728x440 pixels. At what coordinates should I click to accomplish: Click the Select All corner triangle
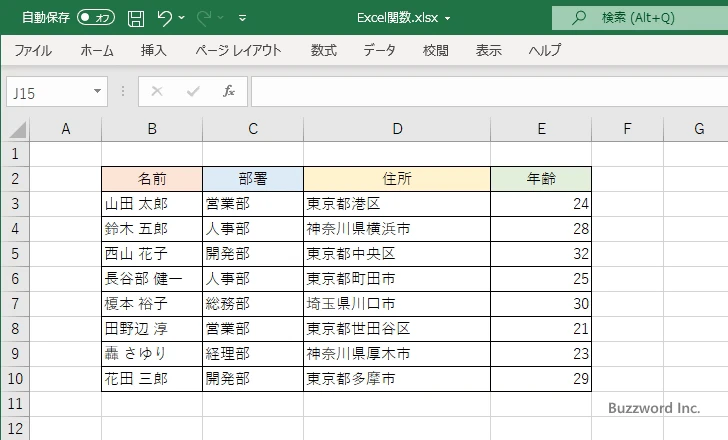[17, 129]
